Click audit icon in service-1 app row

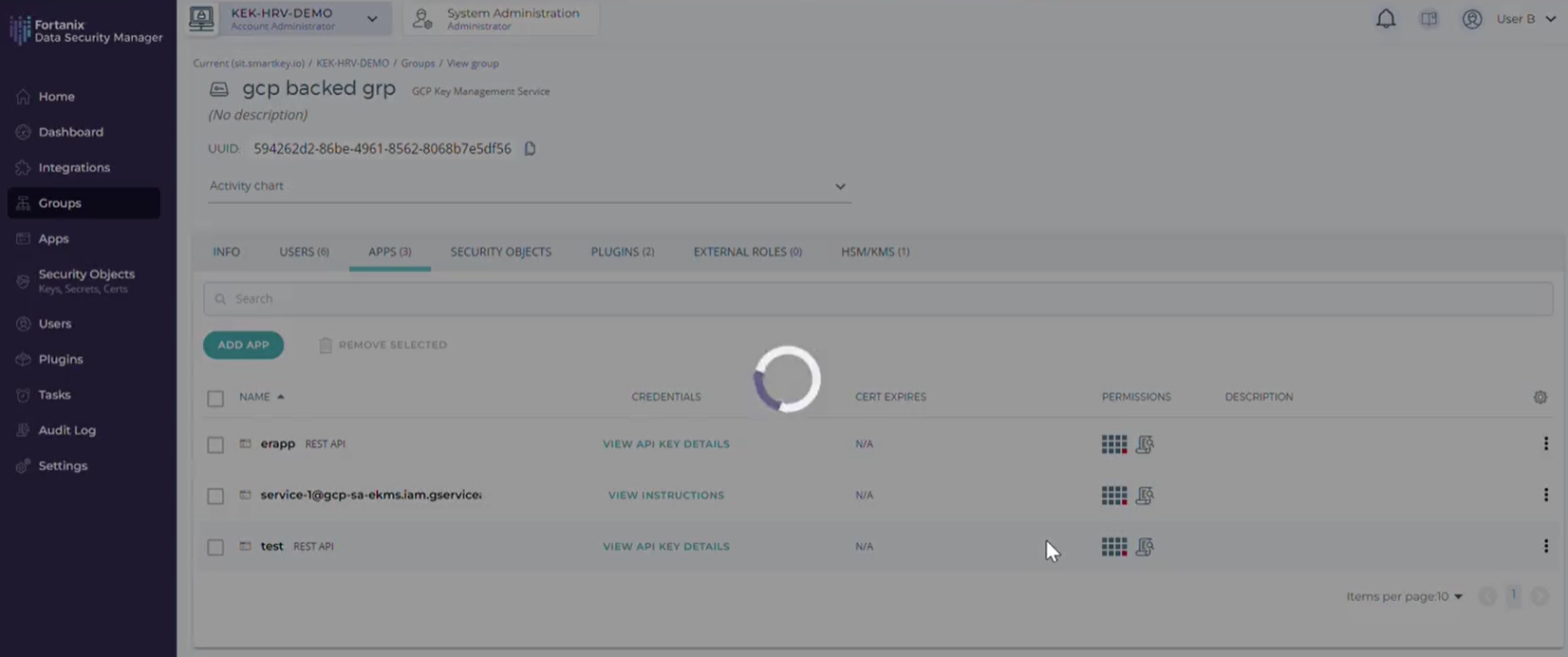pos(1145,496)
